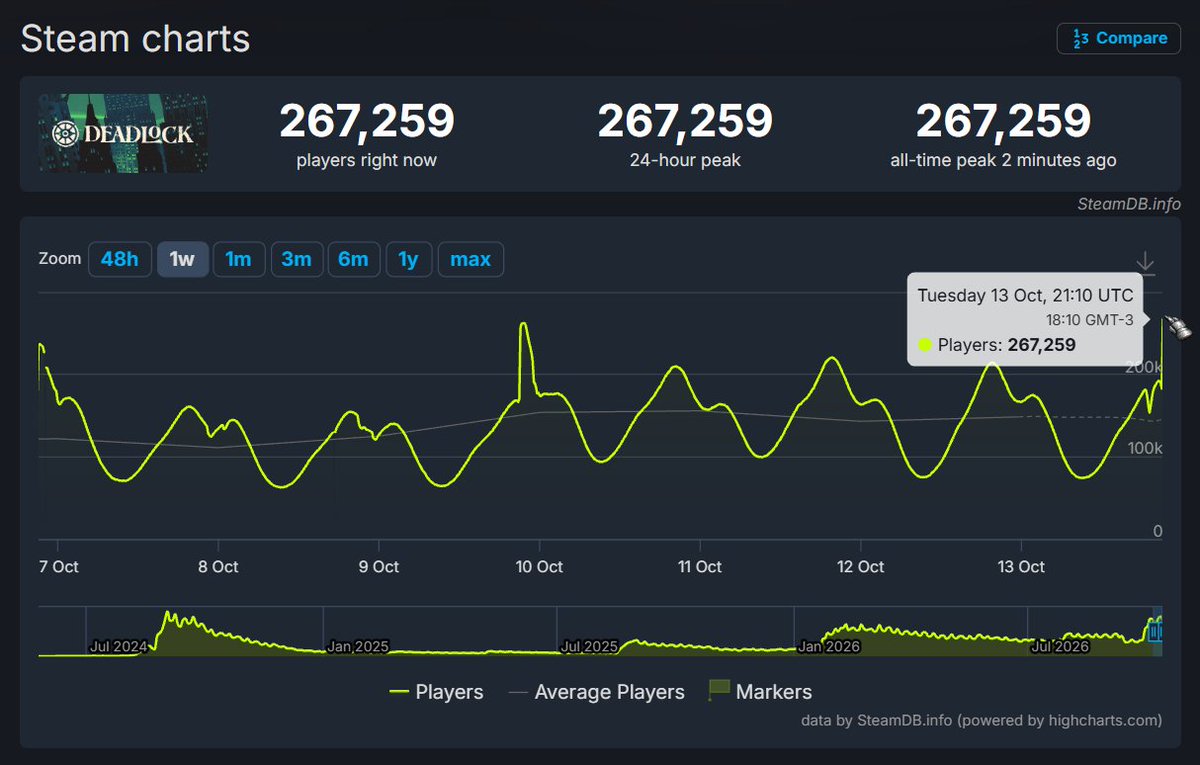Open the chart download menu icon
Screen dimensions: 1200x765
pyautogui.click(x=1146, y=264)
